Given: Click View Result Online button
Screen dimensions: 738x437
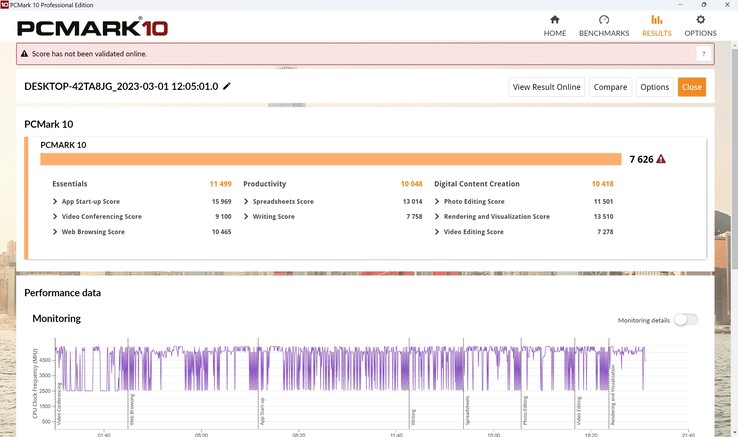Looking at the screenshot, I should tap(546, 87).
